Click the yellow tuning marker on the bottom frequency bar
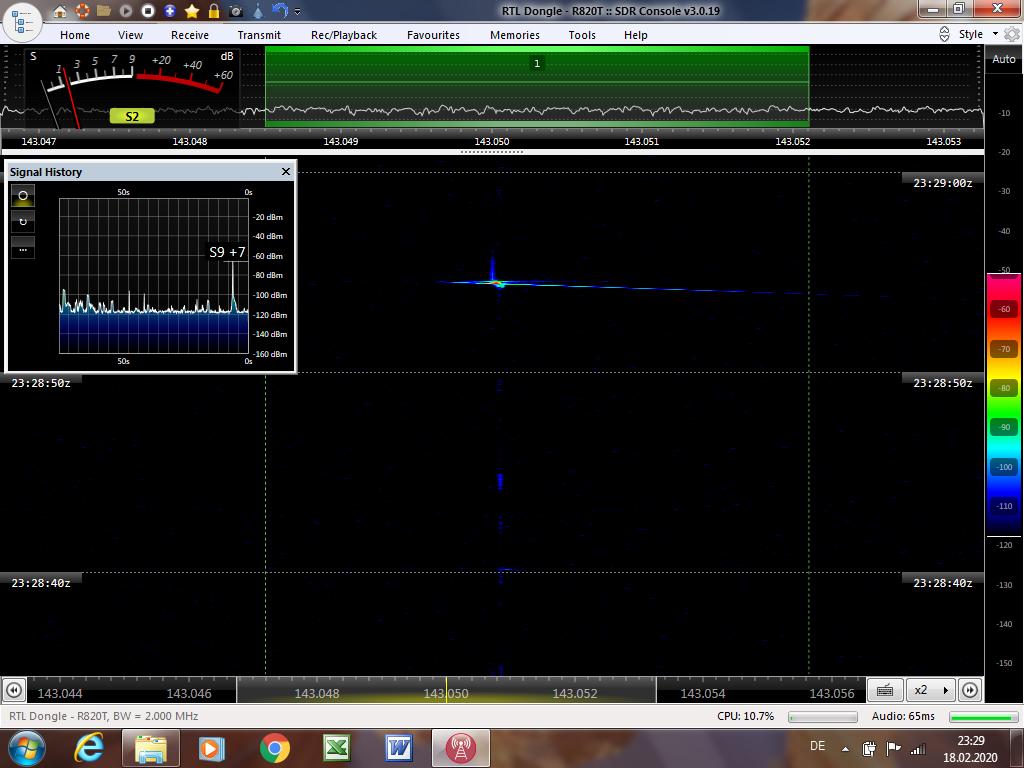 [447, 690]
